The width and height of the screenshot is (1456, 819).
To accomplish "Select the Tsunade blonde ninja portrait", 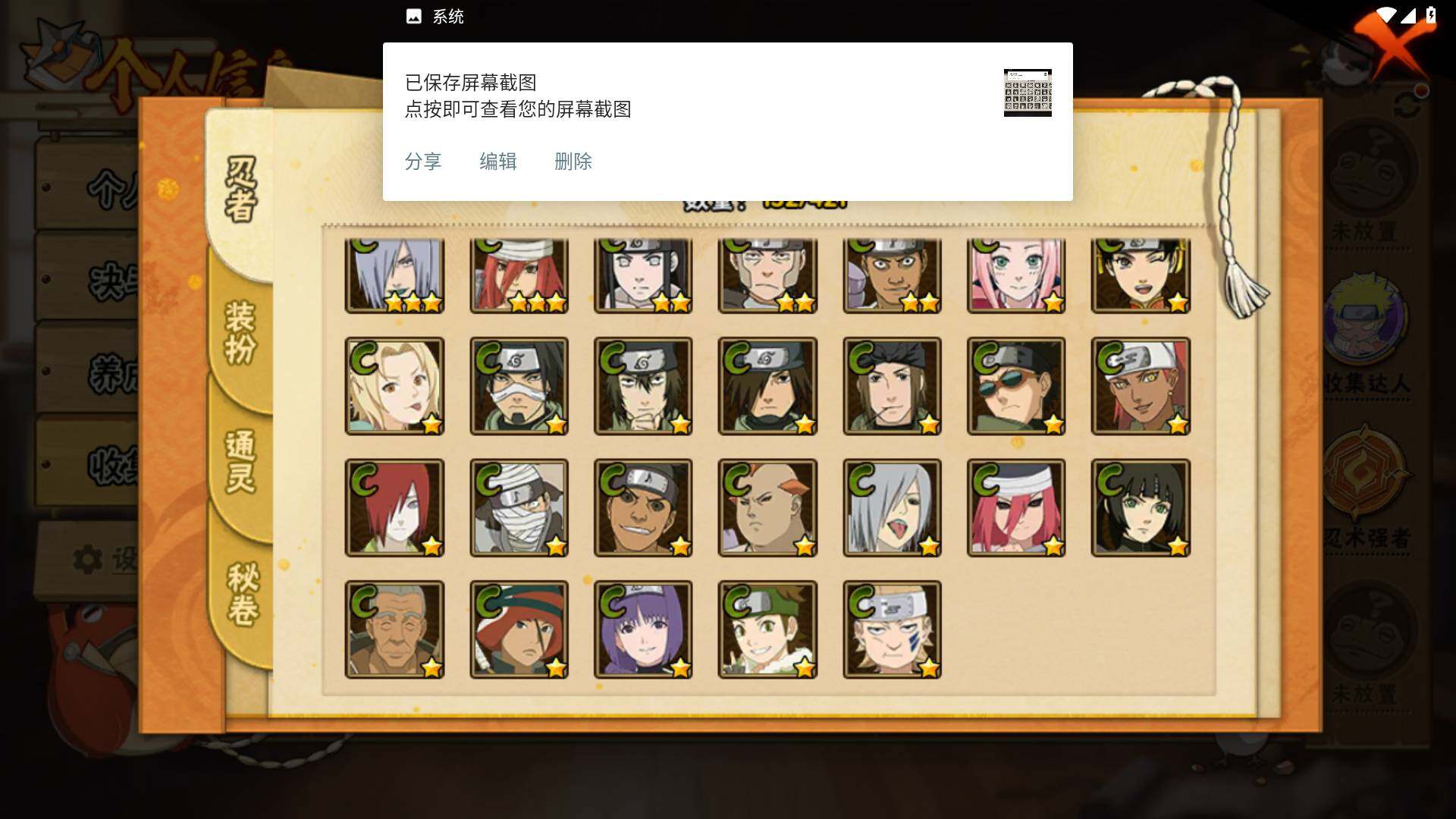I will [x=394, y=386].
